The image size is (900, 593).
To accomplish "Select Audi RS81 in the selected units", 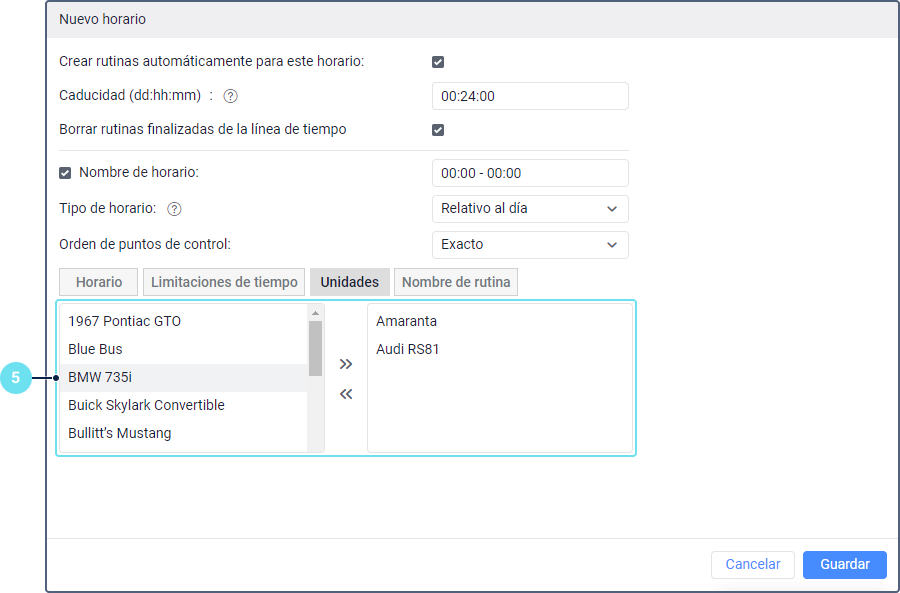I will click(x=408, y=349).
